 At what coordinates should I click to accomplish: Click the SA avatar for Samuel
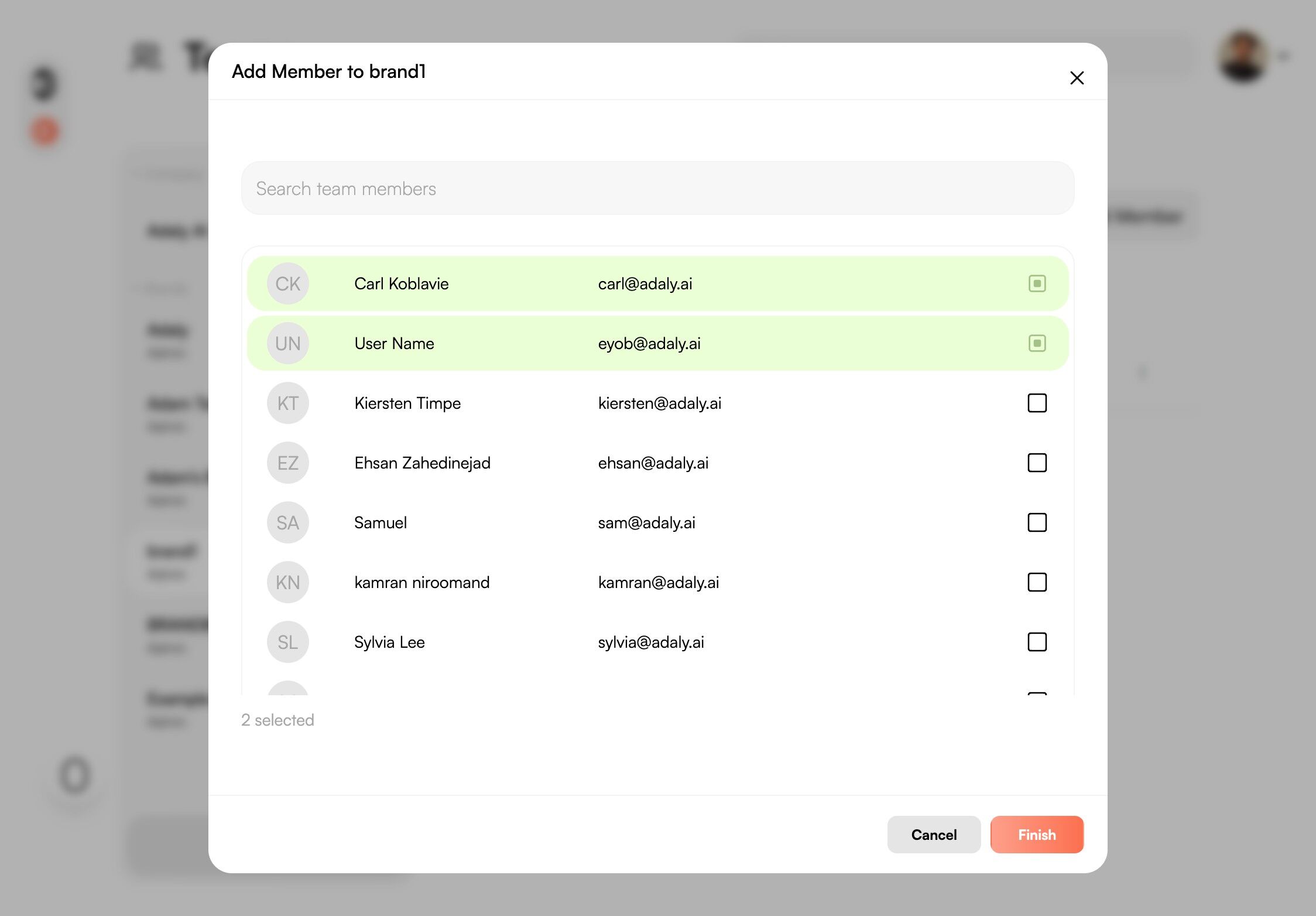pyautogui.click(x=287, y=523)
